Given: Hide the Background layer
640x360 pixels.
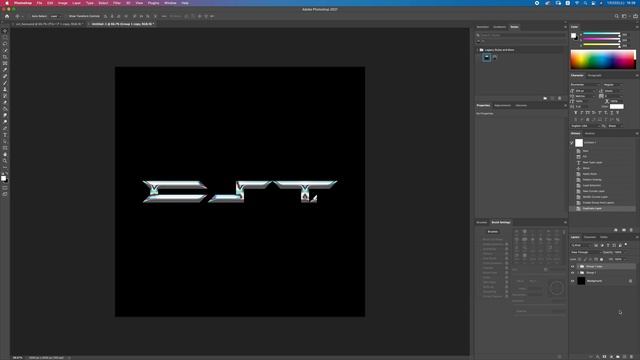Looking at the screenshot, I should pyautogui.click(x=572, y=281).
